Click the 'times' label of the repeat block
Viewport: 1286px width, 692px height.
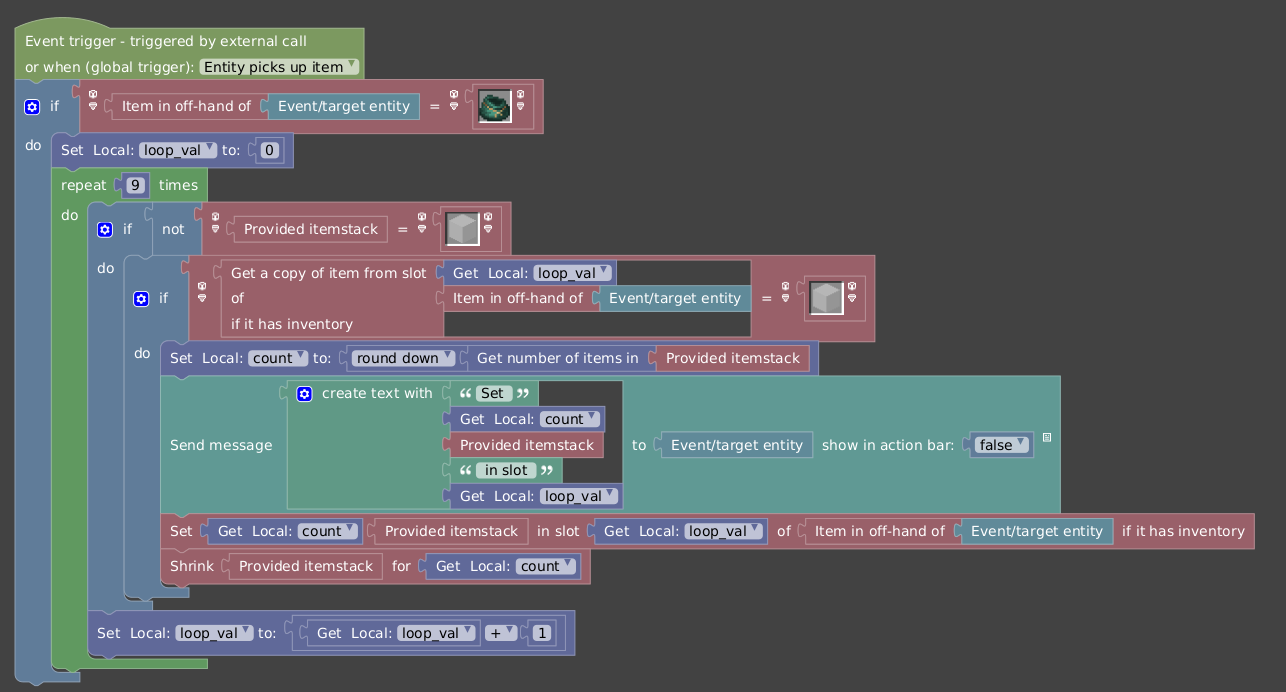pyautogui.click(x=178, y=185)
